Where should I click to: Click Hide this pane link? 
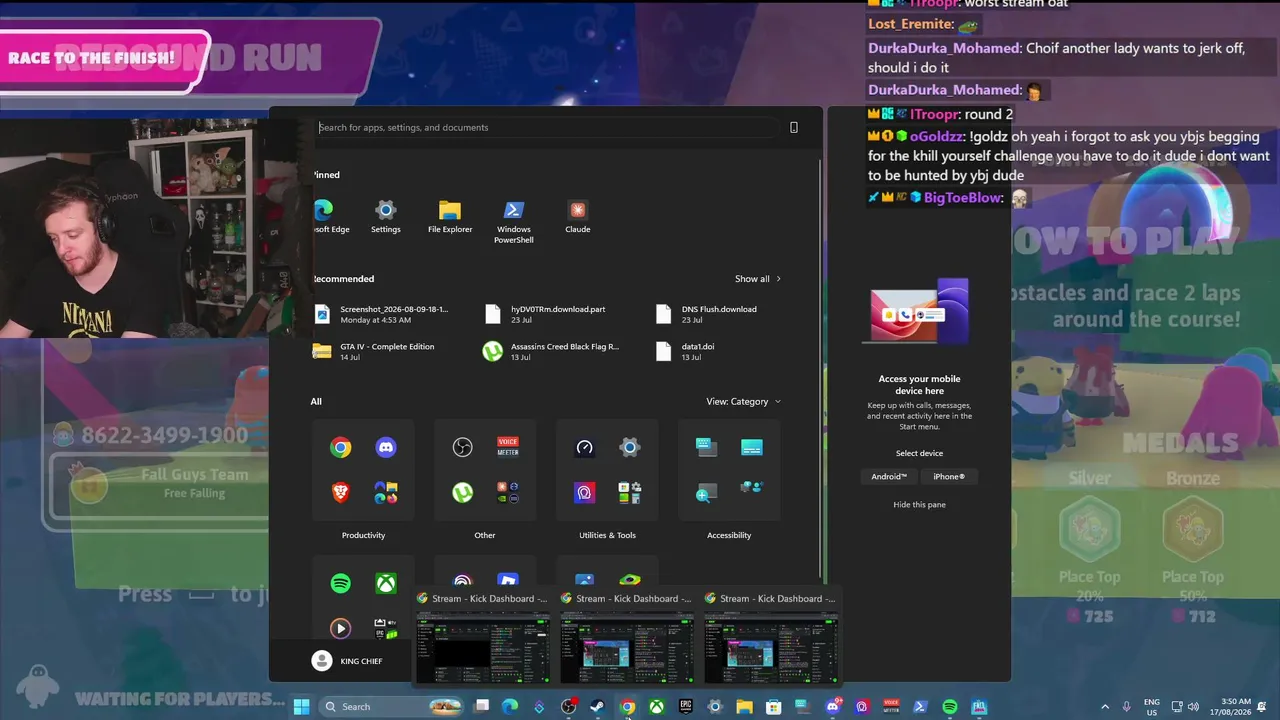[x=919, y=505]
